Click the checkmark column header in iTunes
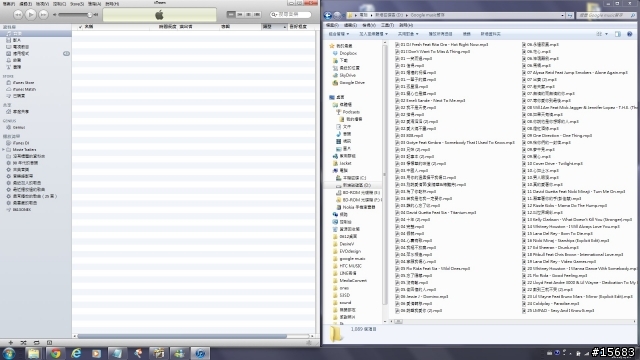The image size is (640, 360). point(80,27)
